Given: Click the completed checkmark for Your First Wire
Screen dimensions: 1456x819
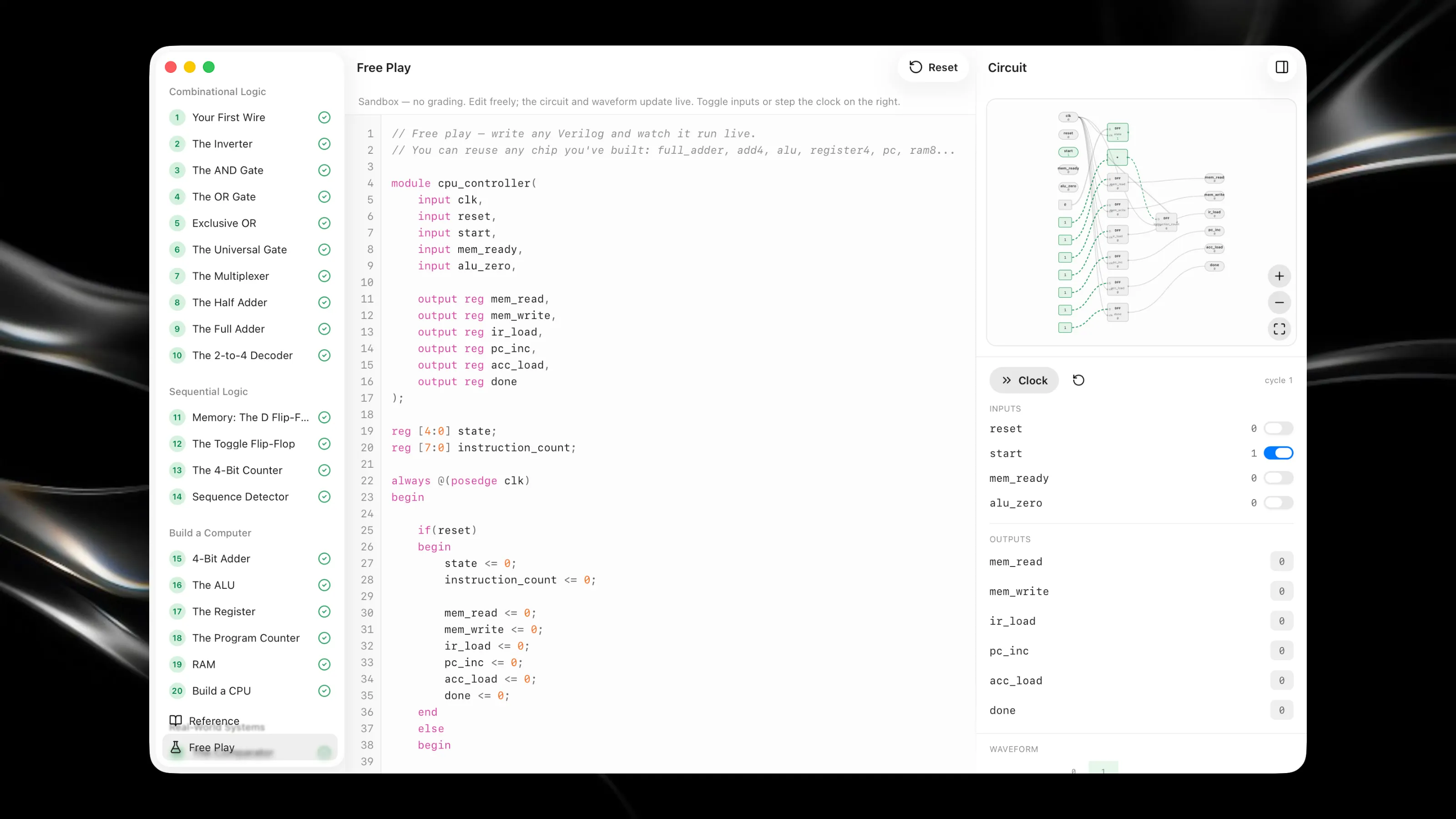Looking at the screenshot, I should pos(324,117).
